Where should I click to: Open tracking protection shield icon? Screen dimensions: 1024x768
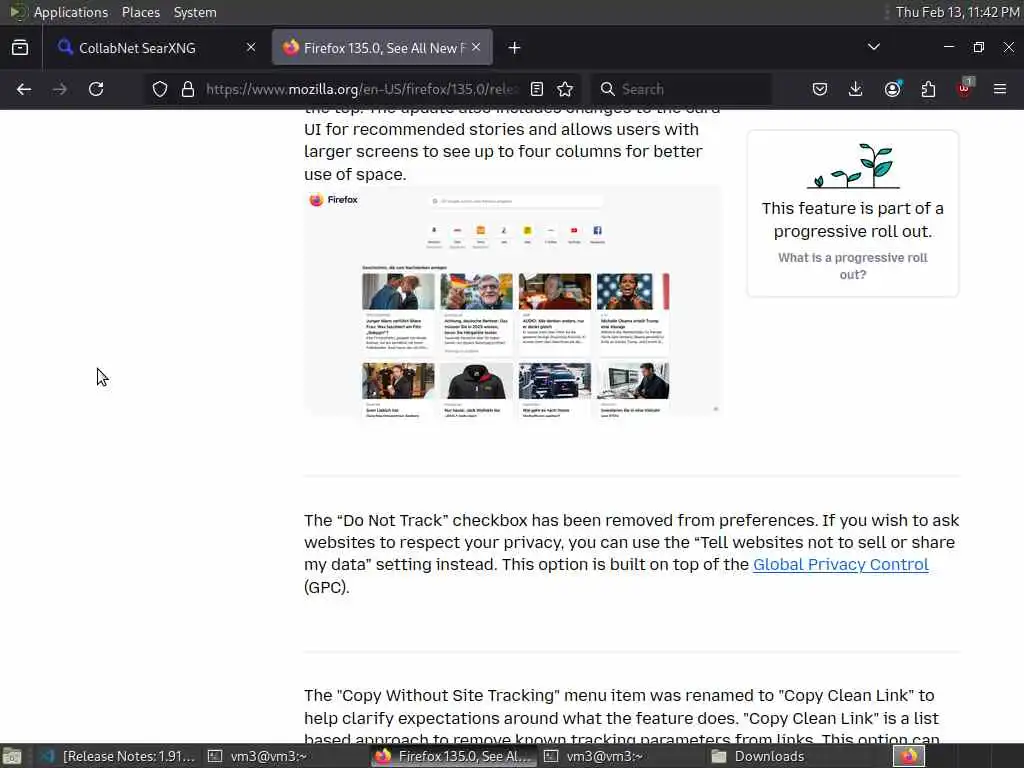click(160, 89)
